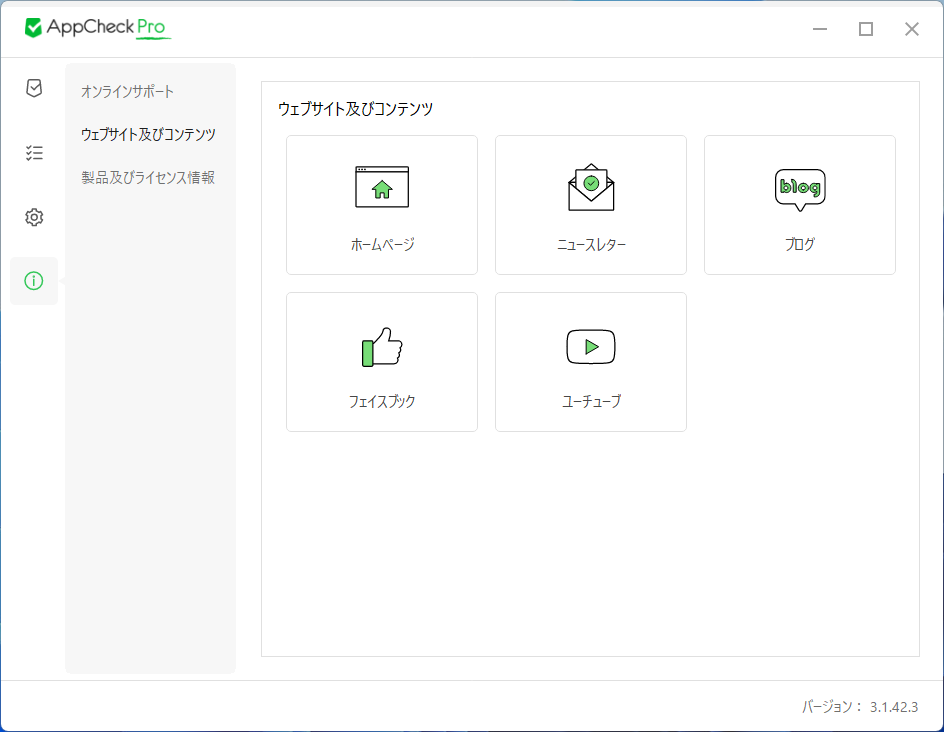Switch to オンラインサポート section
The width and height of the screenshot is (944, 732).
click(x=127, y=92)
